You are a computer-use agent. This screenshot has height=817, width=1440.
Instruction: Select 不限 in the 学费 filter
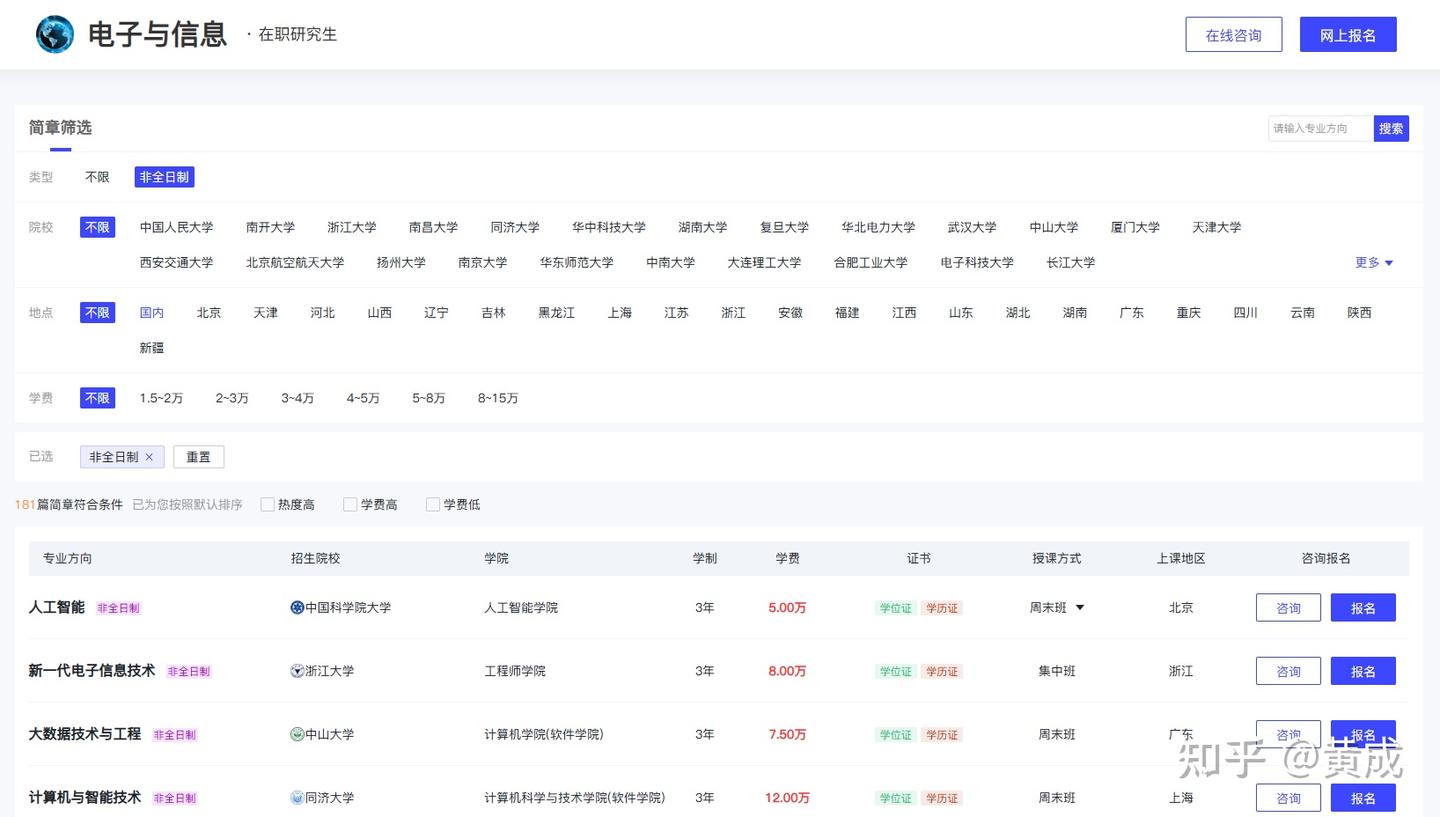coord(97,398)
